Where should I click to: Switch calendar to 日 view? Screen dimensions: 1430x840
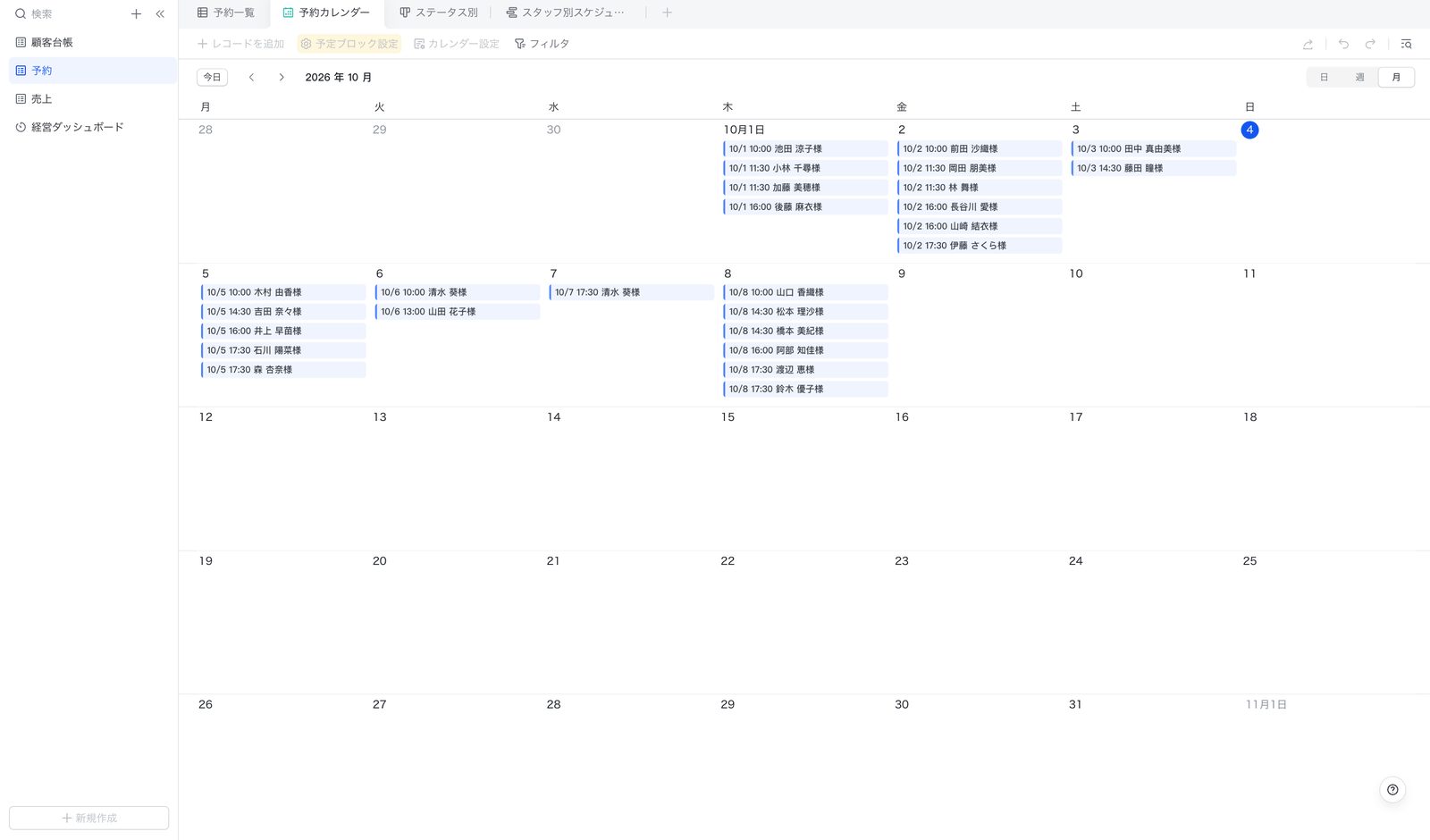[x=1325, y=78]
